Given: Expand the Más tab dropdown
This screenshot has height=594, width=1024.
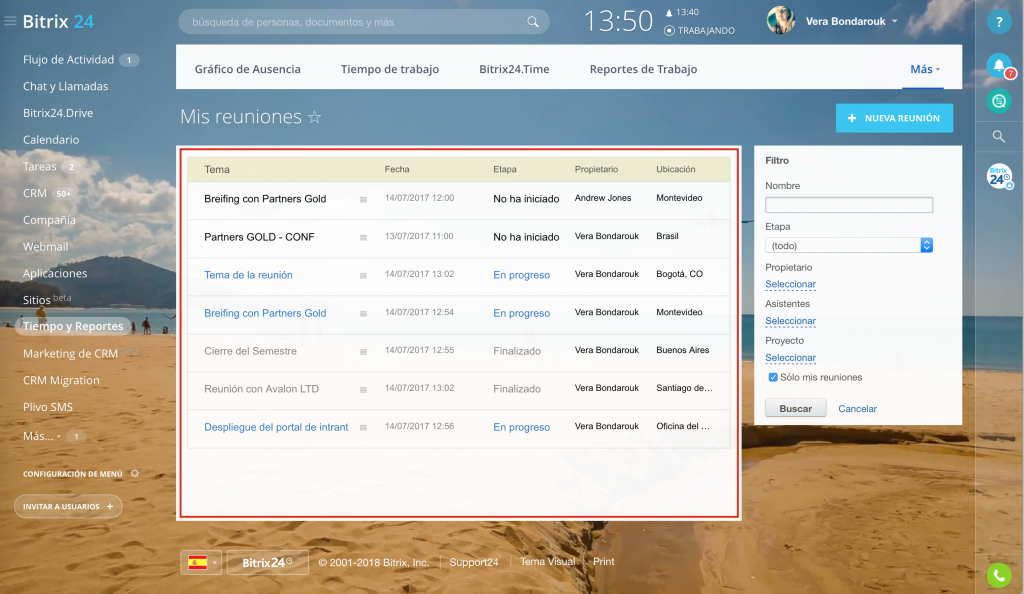Looking at the screenshot, I should pyautogui.click(x=925, y=69).
